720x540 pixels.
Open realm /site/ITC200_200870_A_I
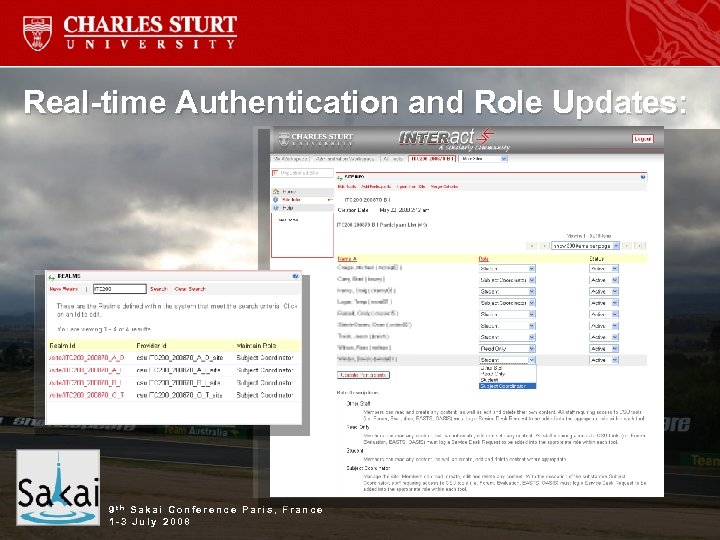(x=85, y=370)
